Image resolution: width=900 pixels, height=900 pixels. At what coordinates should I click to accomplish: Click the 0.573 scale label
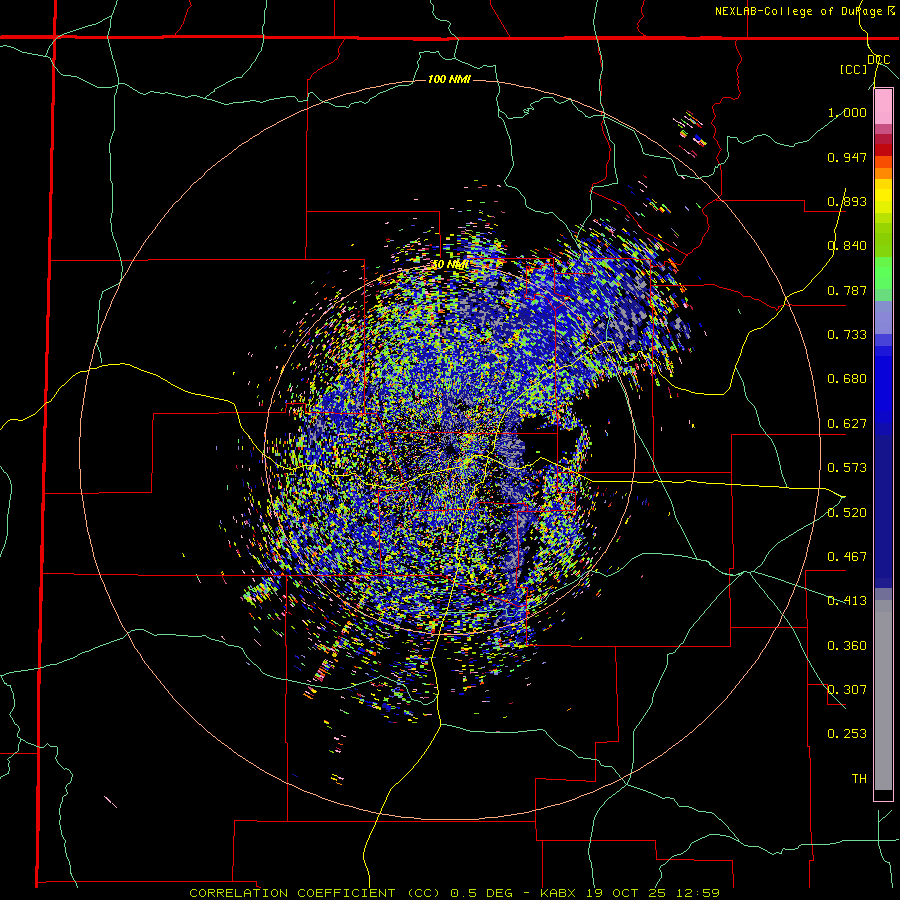coord(847,468)
